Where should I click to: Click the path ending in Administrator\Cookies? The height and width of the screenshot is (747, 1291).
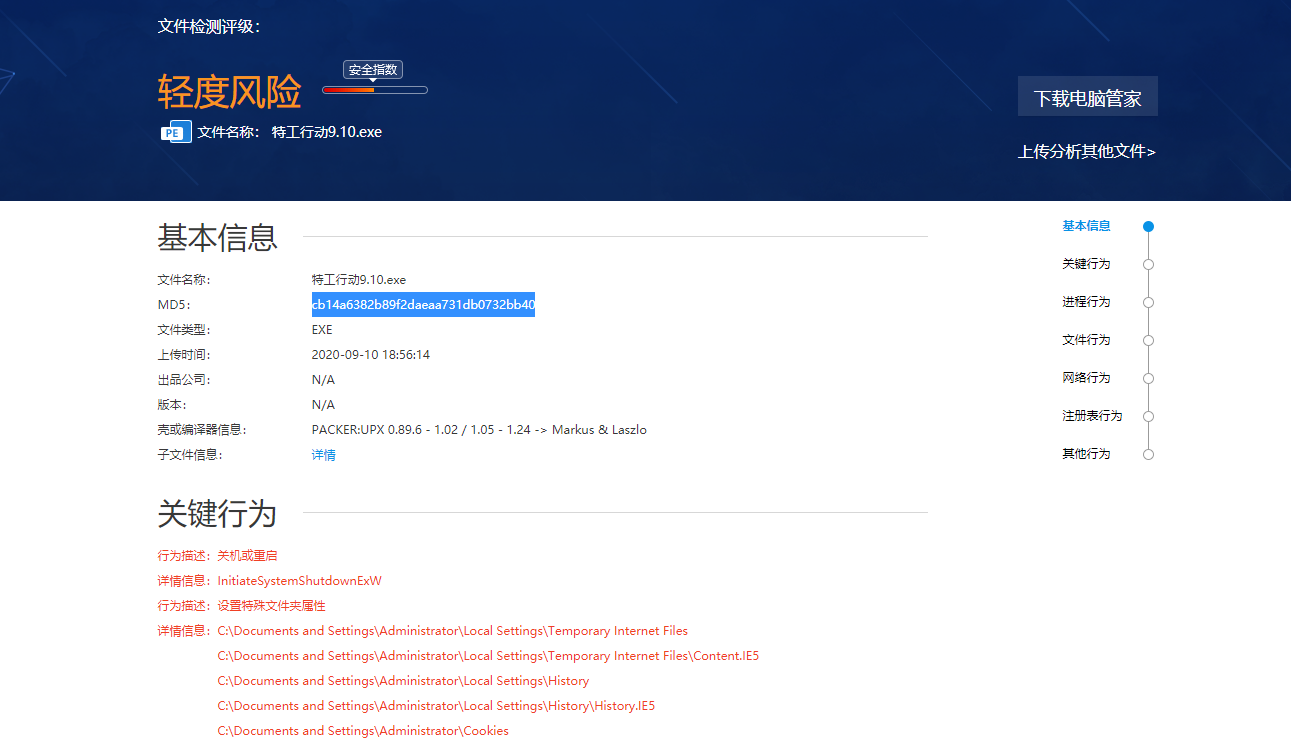[x=363, y=731]
